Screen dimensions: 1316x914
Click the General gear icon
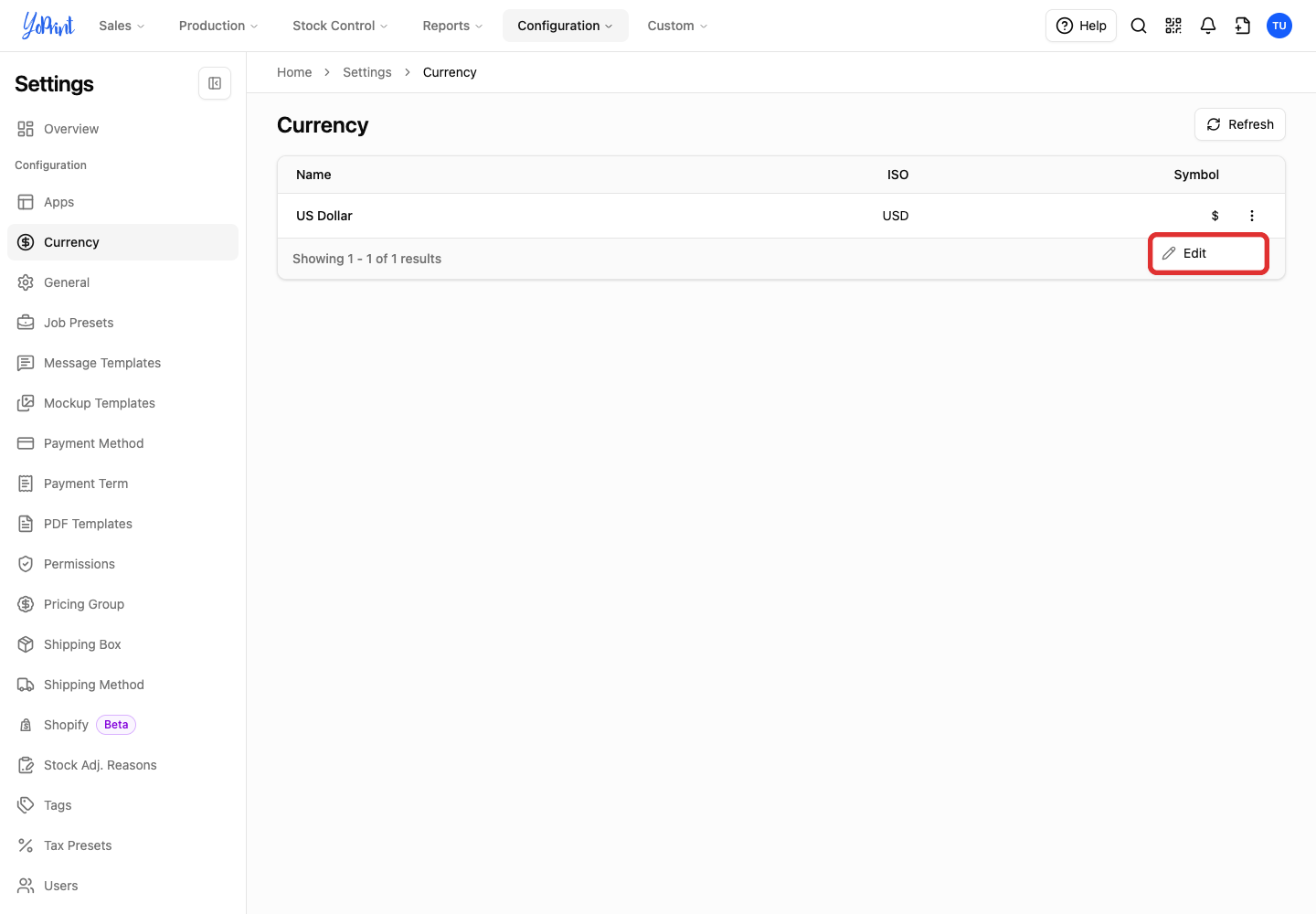26,282
